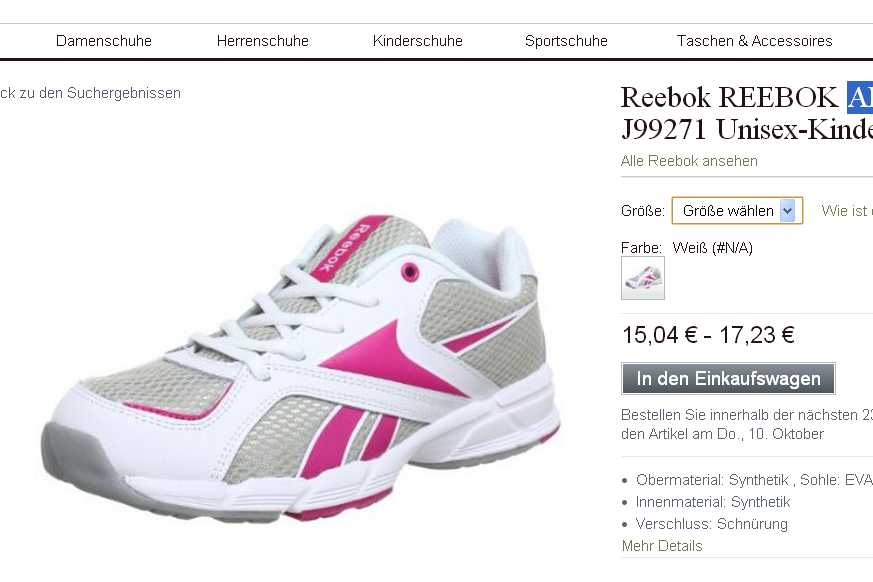Add item with In den Einkaufswagen
873x582 pixels.
pyautogui.click(x=728, y=379)
